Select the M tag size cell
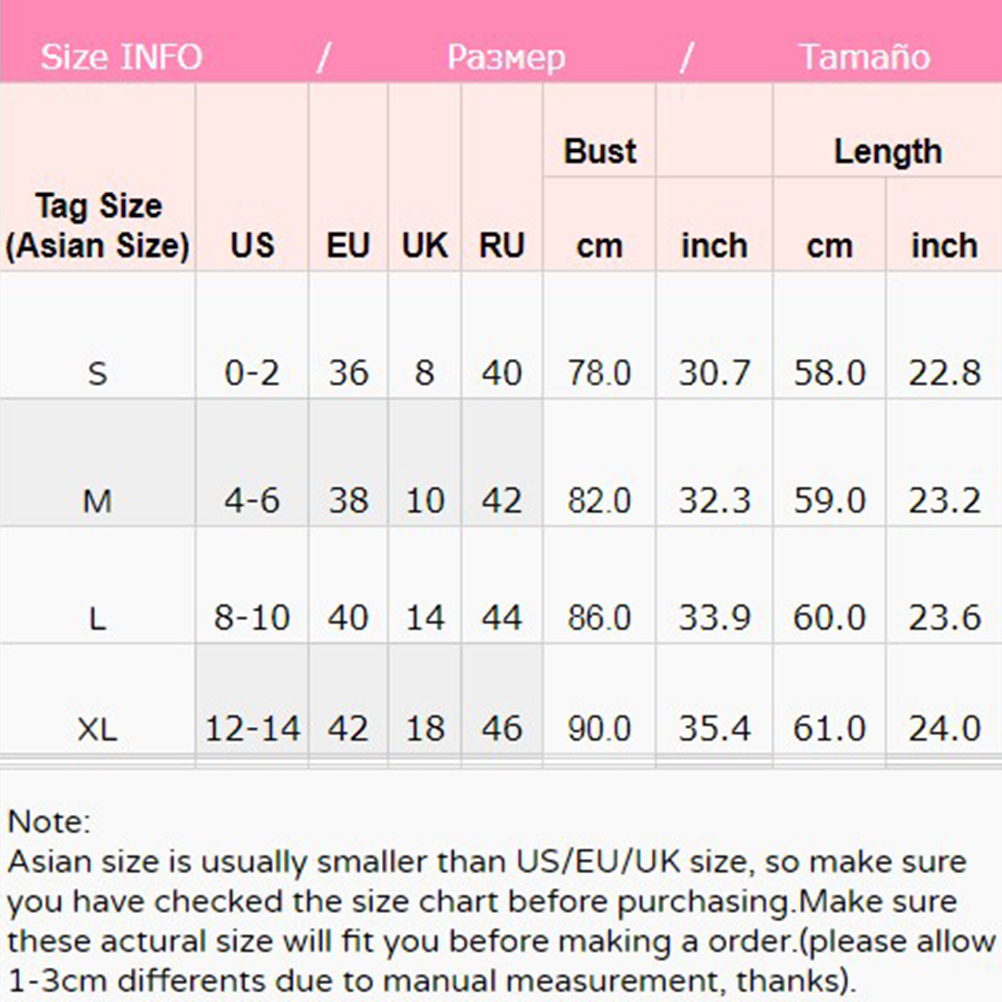This screenshot has width=1002, height=1002. tap(97, 500)
